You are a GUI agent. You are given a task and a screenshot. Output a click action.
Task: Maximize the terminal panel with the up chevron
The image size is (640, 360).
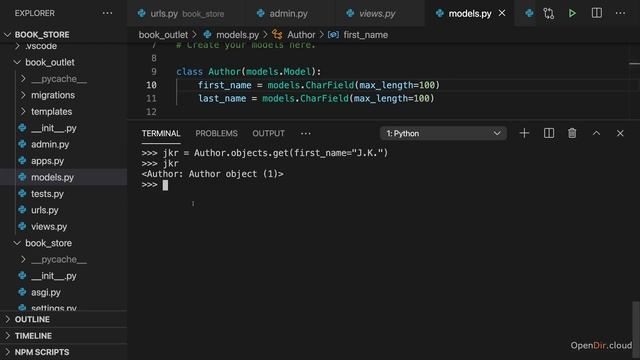tap(596, 133)
